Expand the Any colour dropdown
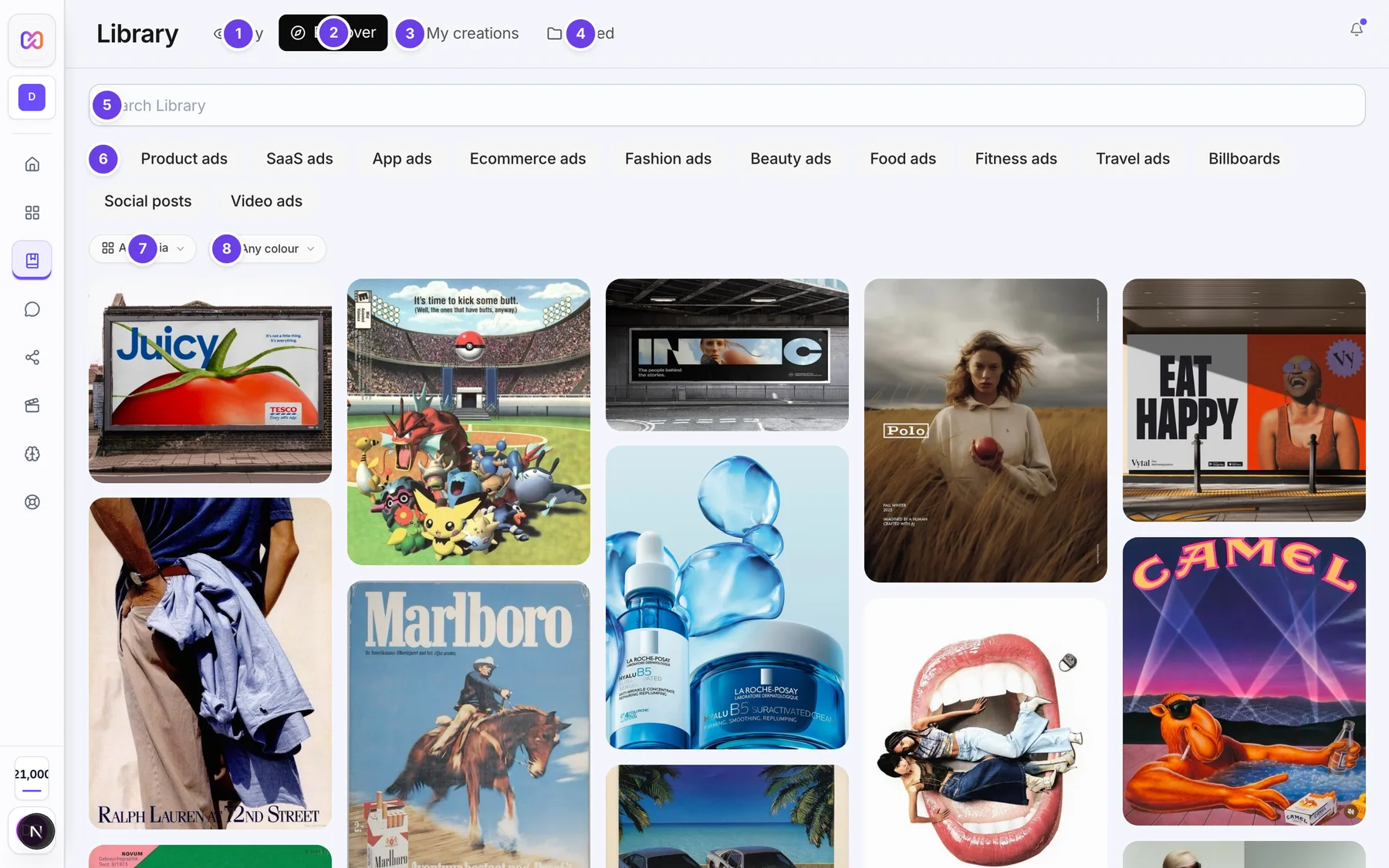The image size is (1389, 868). point(269,248)
